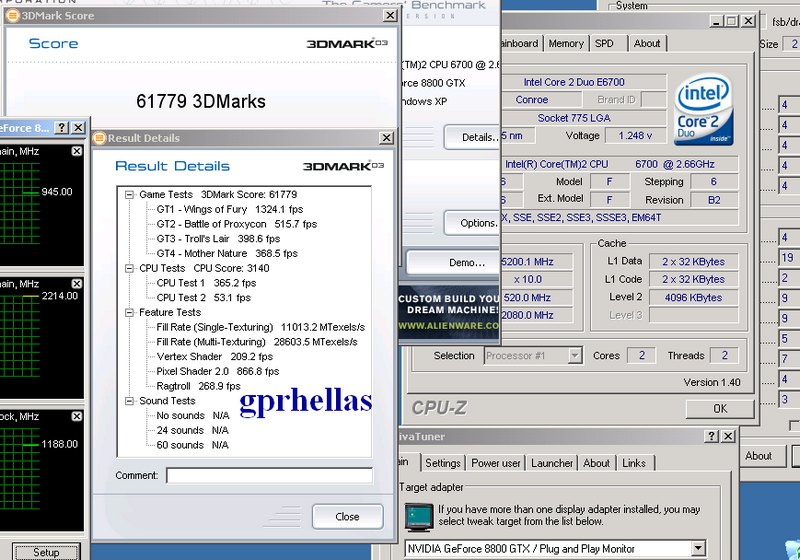Click Close in the Result Details dialog
Viewport: 800px width, 560px height.
click(x=347, y=517)
